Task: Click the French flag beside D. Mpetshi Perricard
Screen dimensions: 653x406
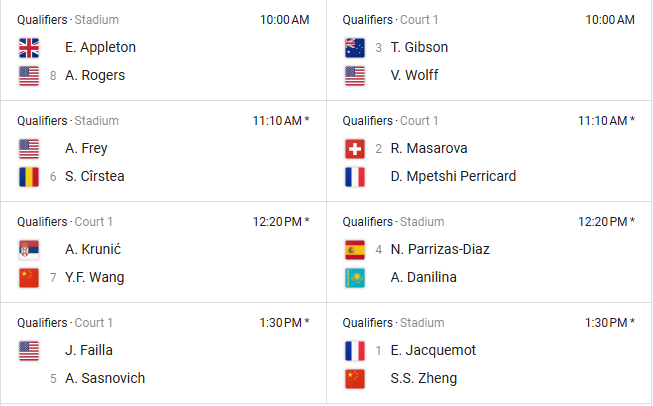Action: point(355,176)
